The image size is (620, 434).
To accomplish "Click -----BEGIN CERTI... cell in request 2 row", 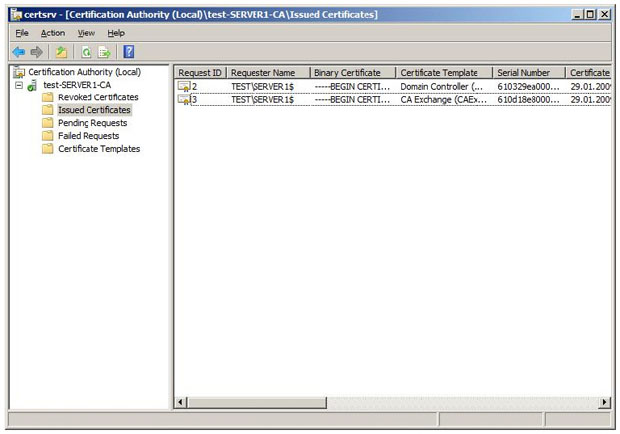I will tap(352, 87).
